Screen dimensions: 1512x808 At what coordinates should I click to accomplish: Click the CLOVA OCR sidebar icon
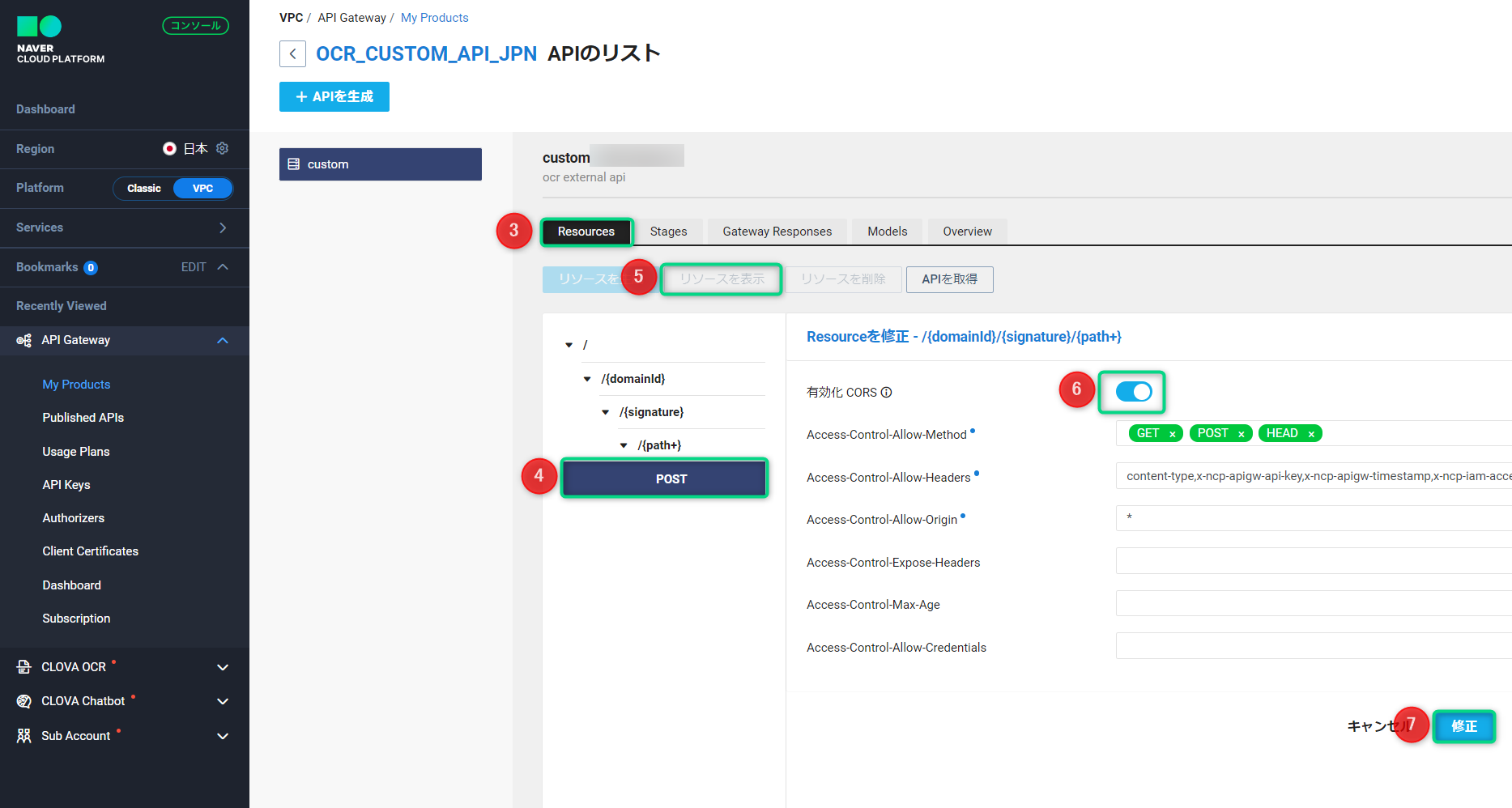[x=24, y=667]
